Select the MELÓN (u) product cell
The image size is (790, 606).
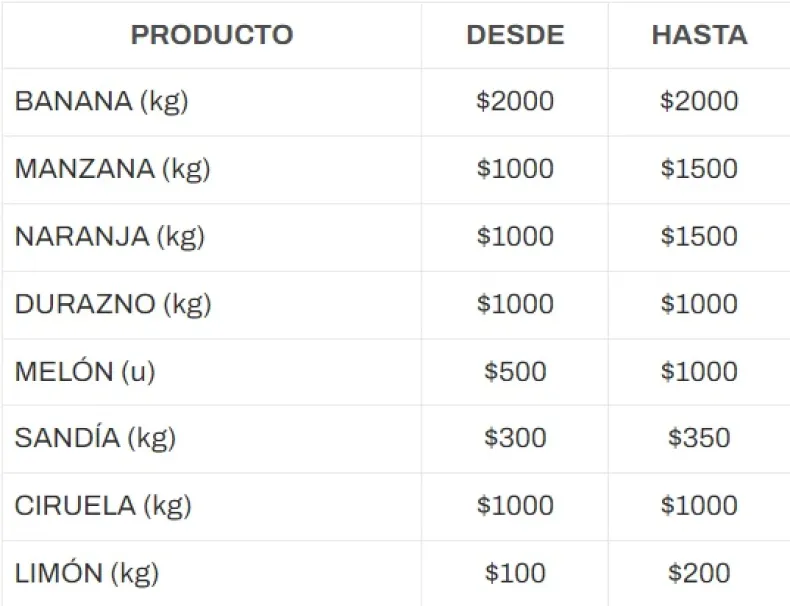tap(85, 371)
